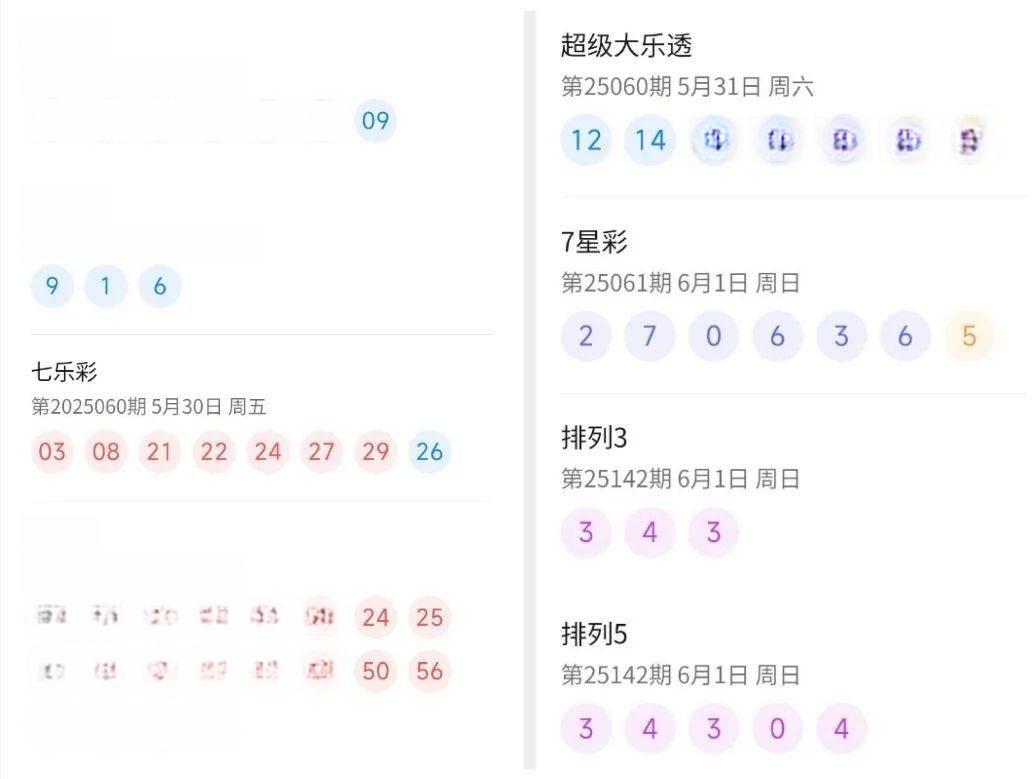Click the 第25060期 5月31日 周六 issue text
This screenshot has height=779, width=1034.
687,86
